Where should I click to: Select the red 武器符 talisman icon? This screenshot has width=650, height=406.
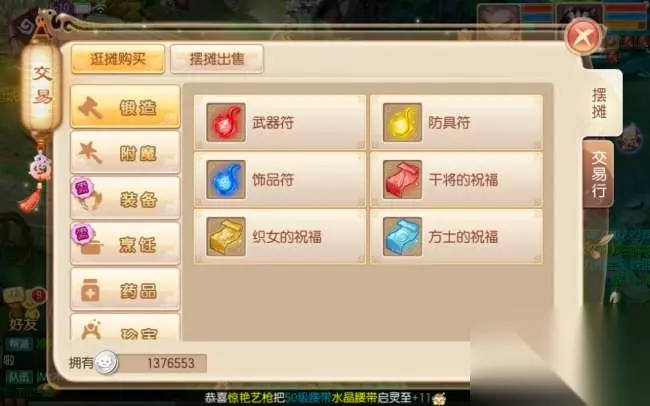click(x=226, y=123)
